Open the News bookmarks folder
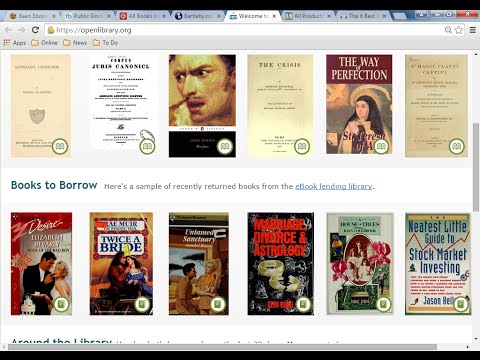 (75, 43)
